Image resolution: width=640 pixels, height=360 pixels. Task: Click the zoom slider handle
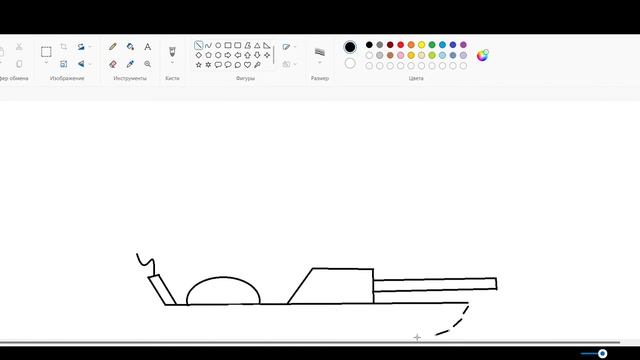[602, 353]
